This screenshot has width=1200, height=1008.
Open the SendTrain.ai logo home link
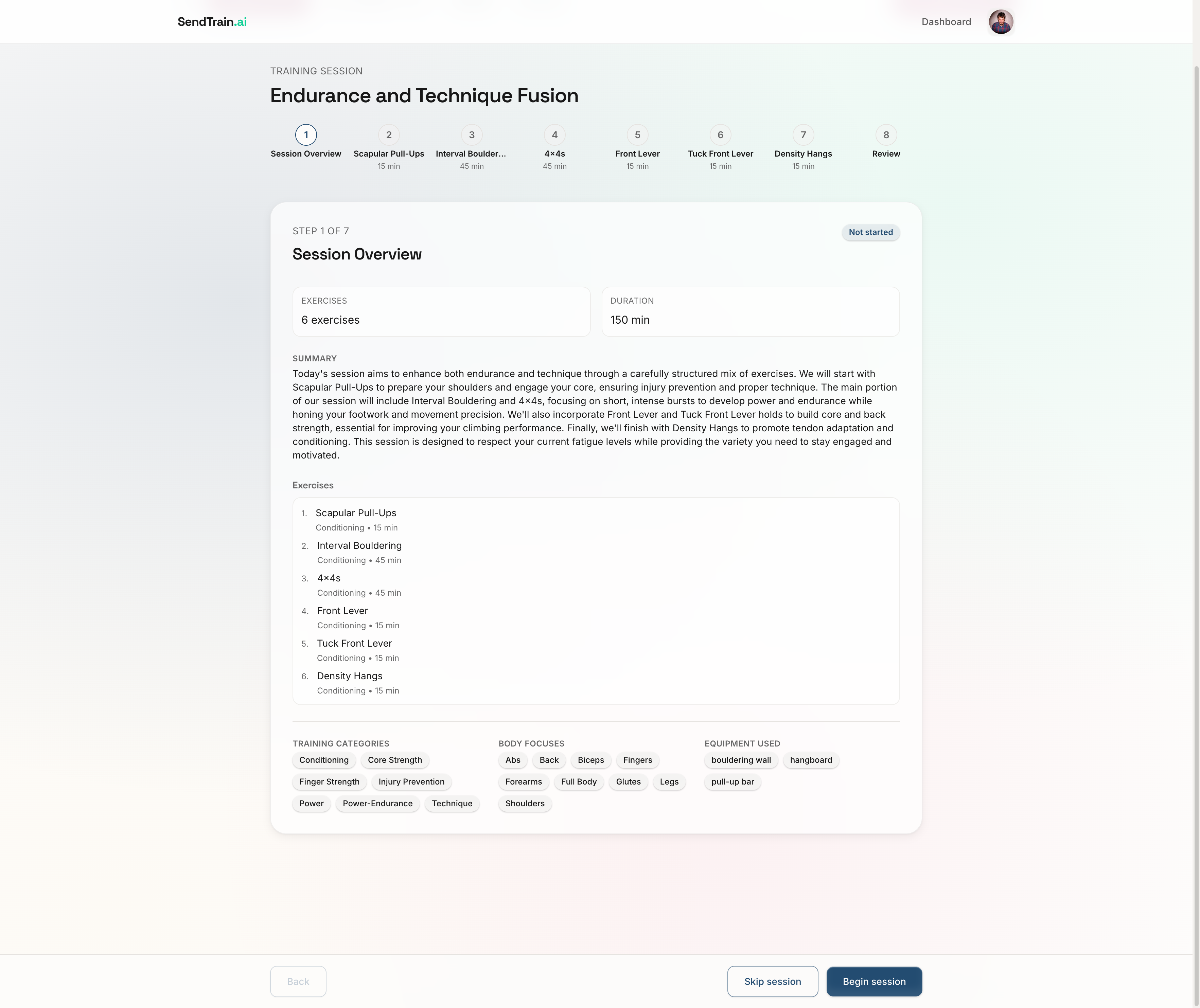[x=212, y=22]
